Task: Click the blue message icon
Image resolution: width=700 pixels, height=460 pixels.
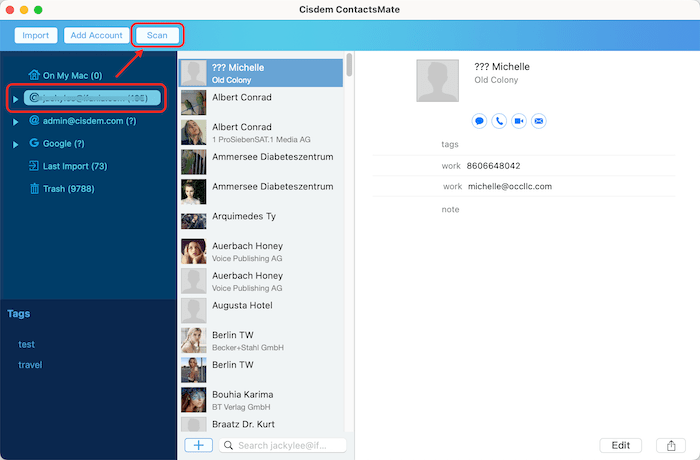Action: coord(480,121)
